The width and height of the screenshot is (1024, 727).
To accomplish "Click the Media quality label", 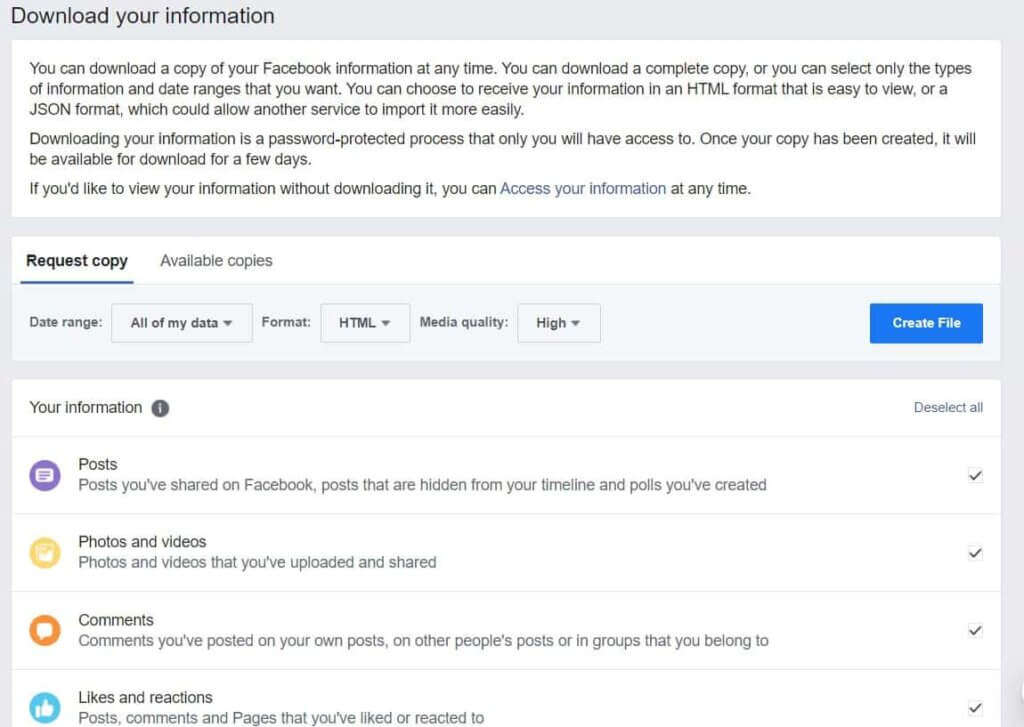I will [464, 322].
